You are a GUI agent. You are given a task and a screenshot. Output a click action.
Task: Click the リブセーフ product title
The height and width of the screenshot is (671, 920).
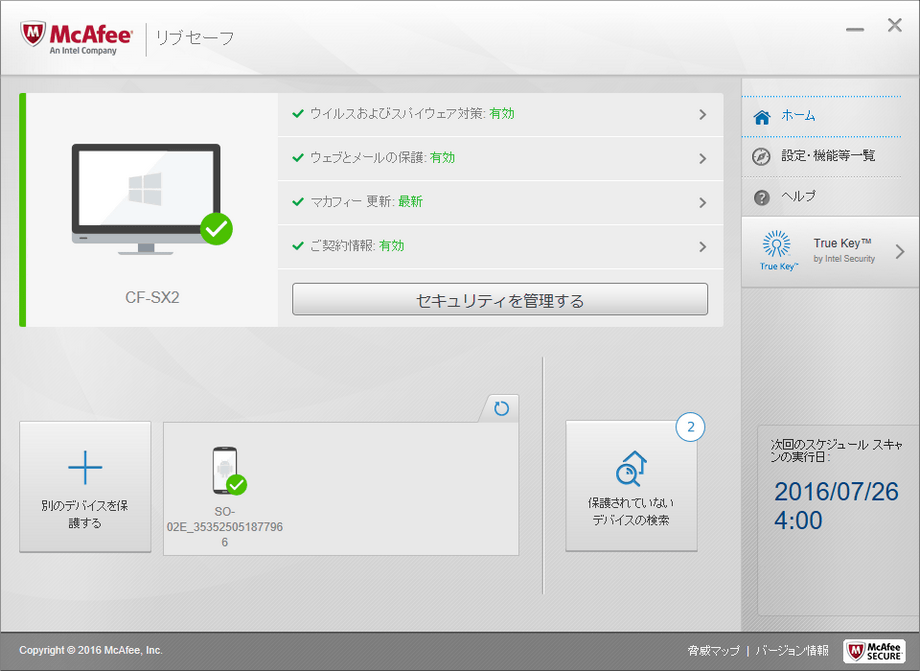(x=195, y=38)
